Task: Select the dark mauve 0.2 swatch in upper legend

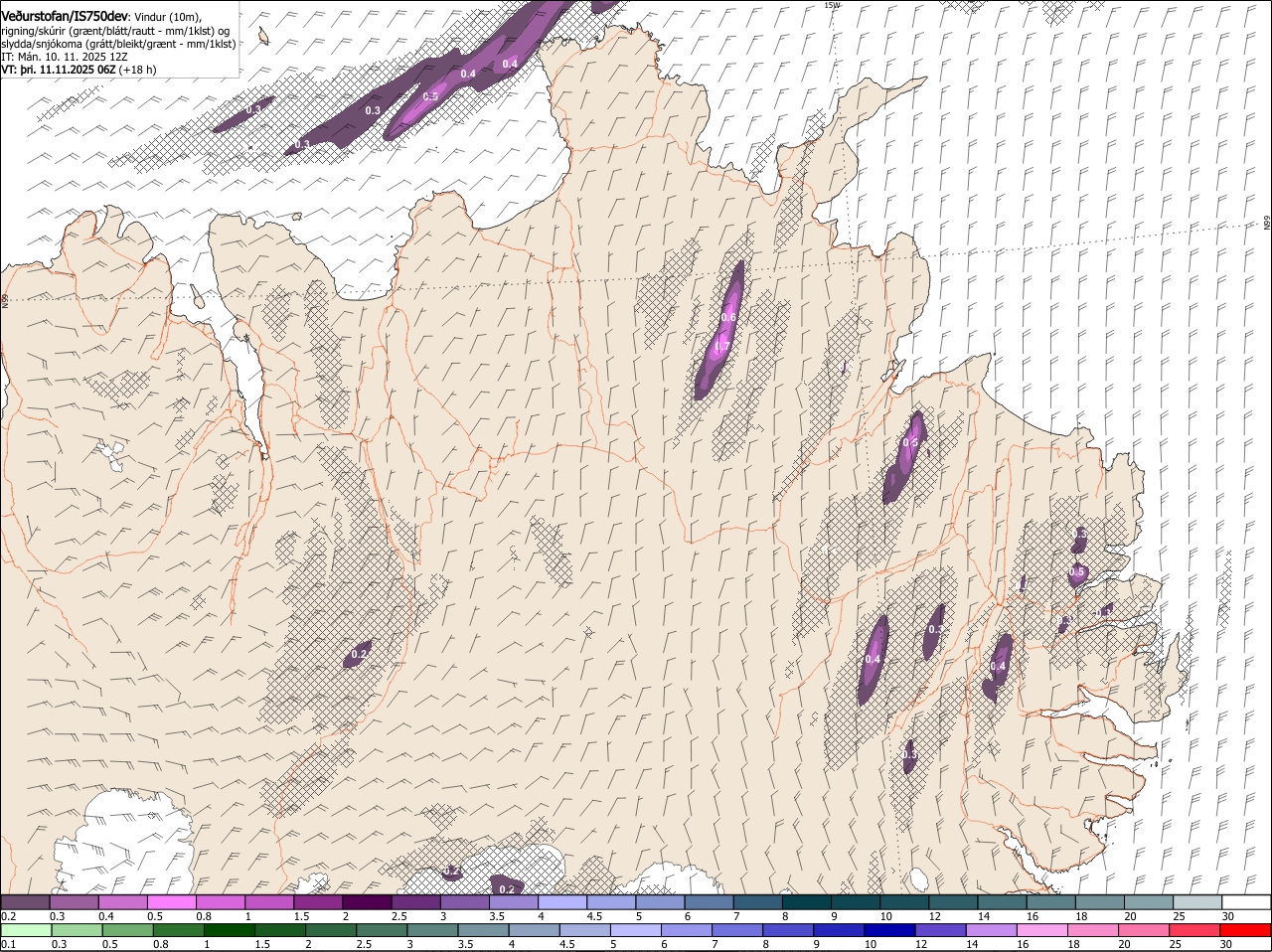Action: [25, 901]
